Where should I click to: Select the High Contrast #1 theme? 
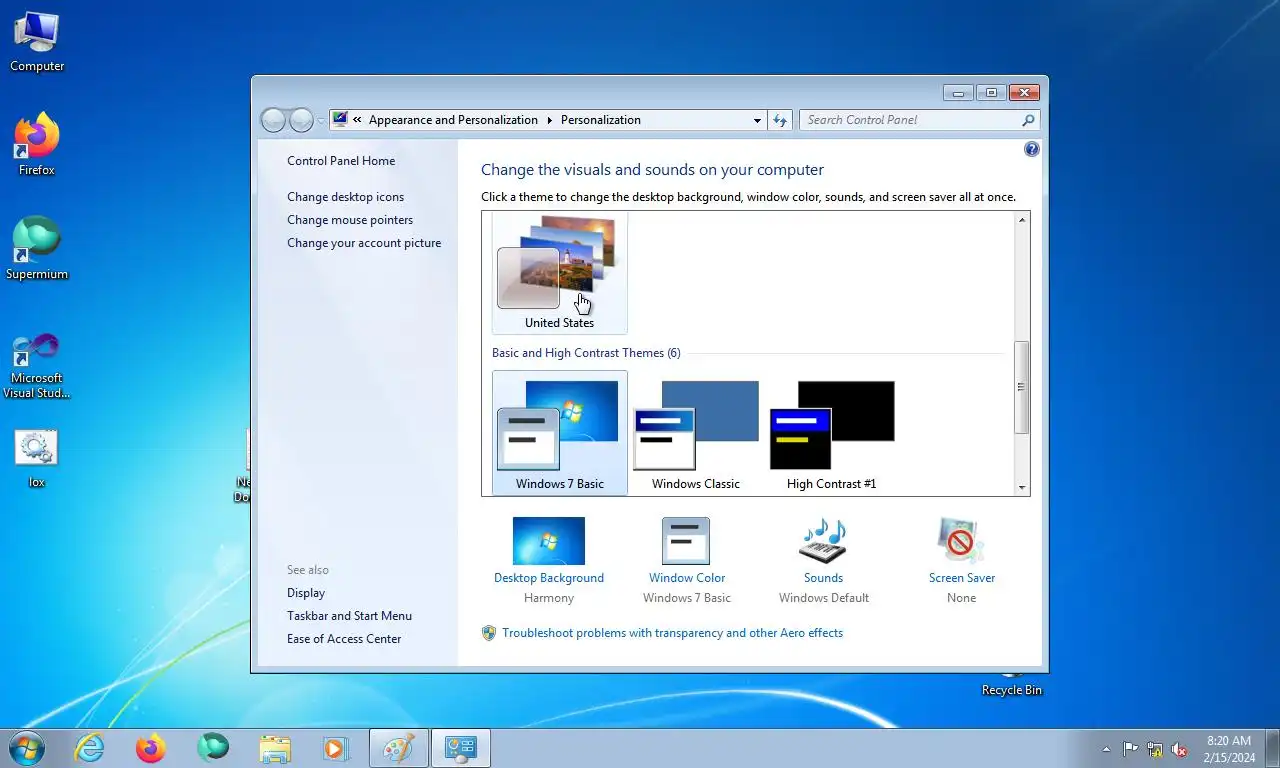coord(832,433)
